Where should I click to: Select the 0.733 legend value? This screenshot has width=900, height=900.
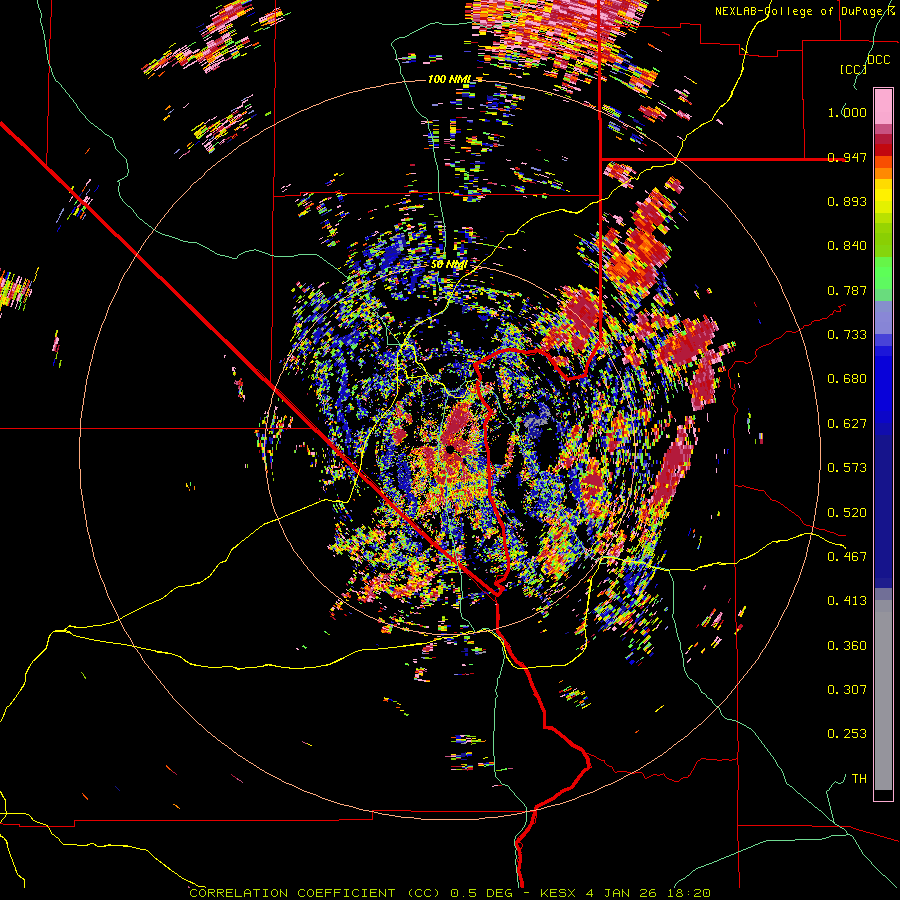coord(847,335)
